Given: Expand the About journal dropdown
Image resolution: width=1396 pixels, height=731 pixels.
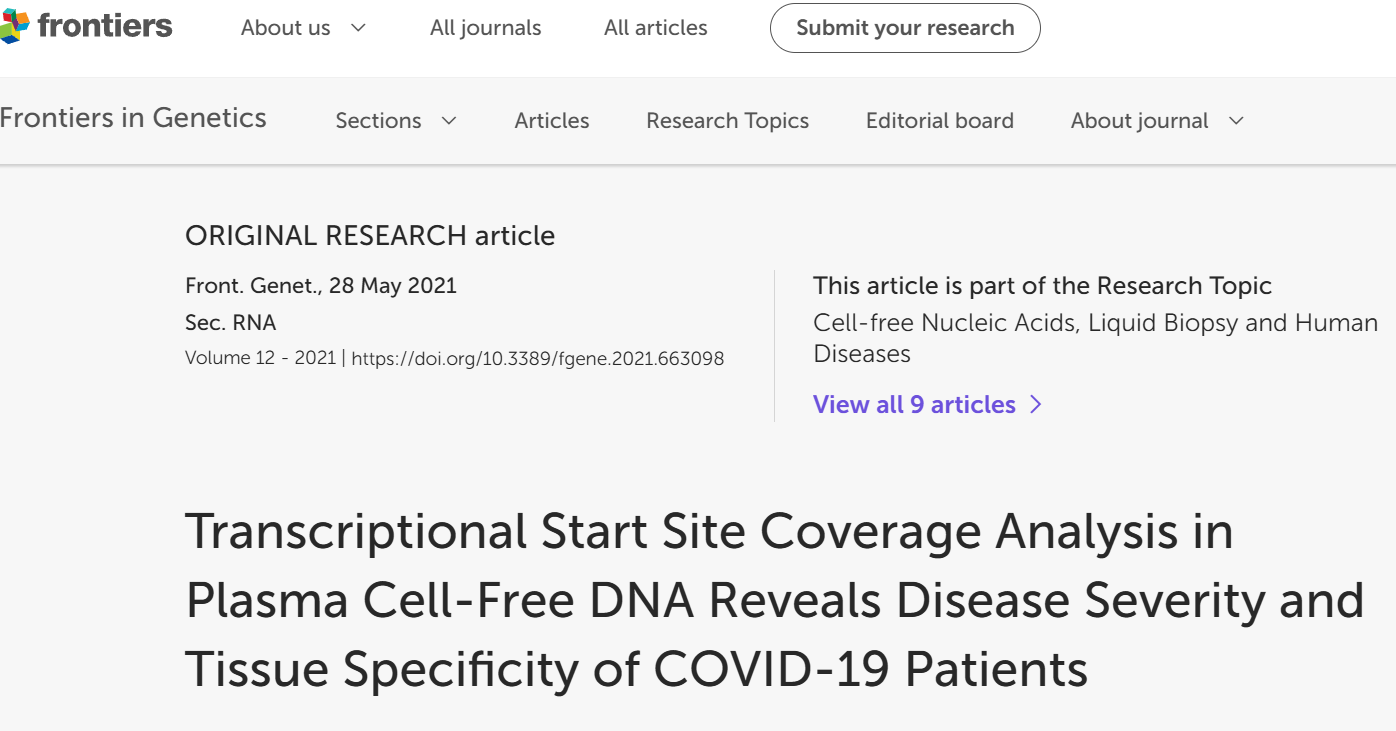Looking at the screenshot, I should point(1156,121).
